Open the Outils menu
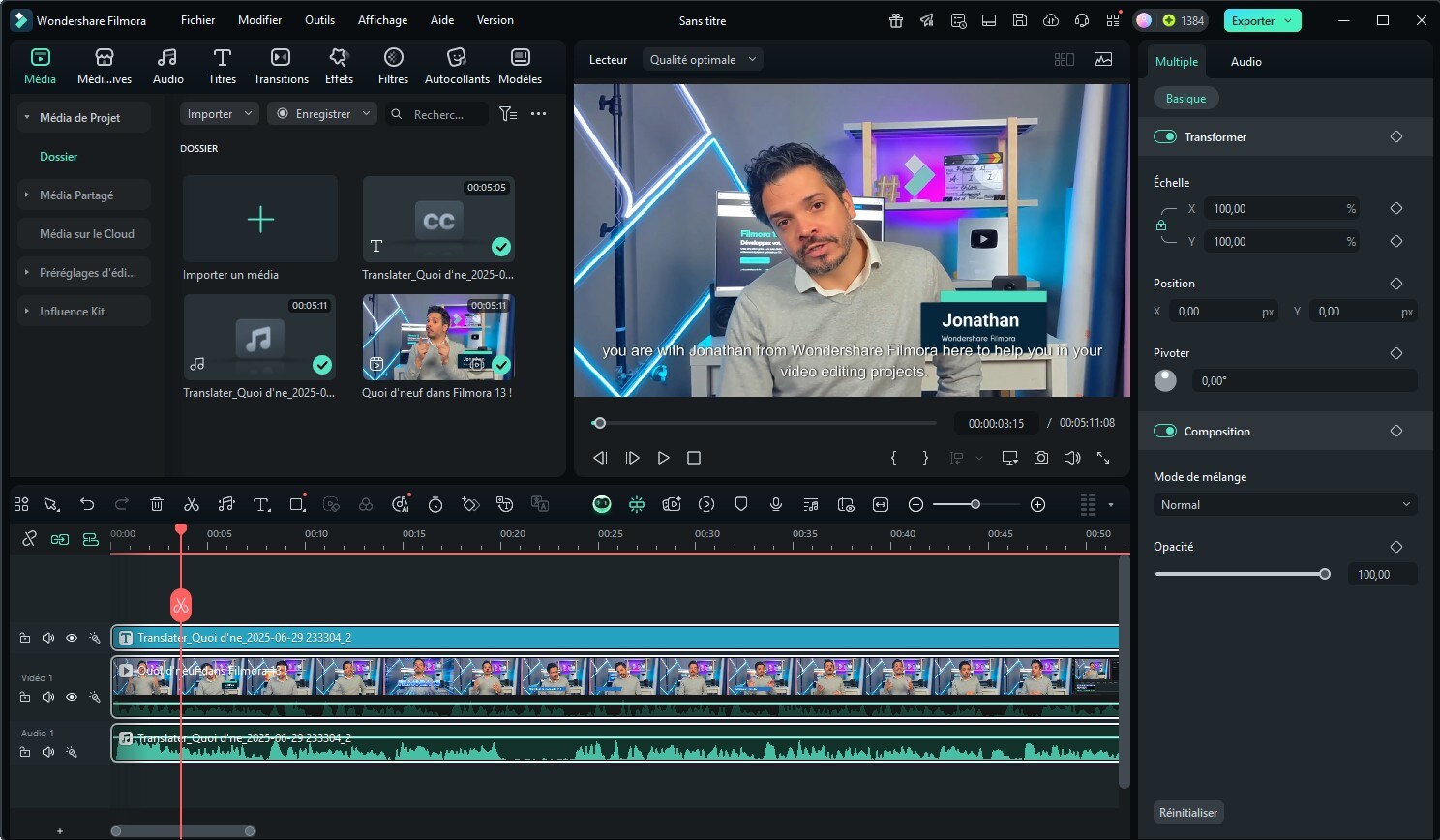Screen dimensions: 1440x840 (x=319, y=20)
